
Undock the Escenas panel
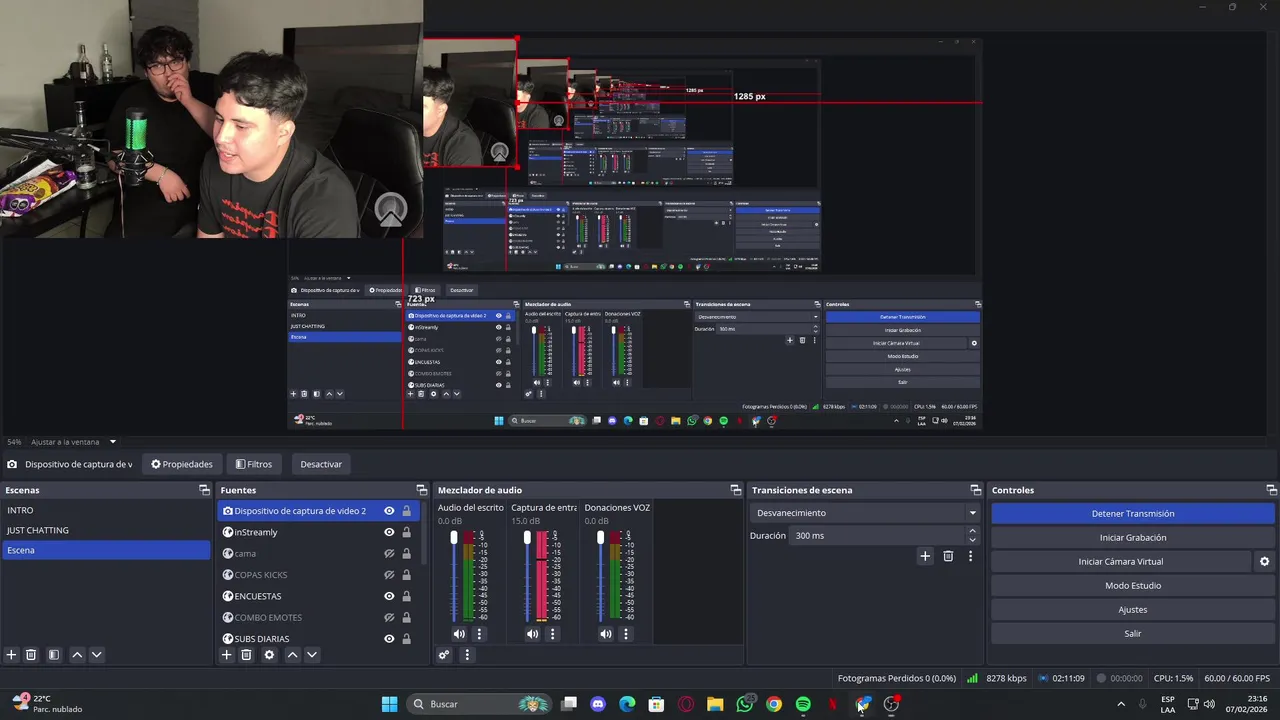coord(204,490)
